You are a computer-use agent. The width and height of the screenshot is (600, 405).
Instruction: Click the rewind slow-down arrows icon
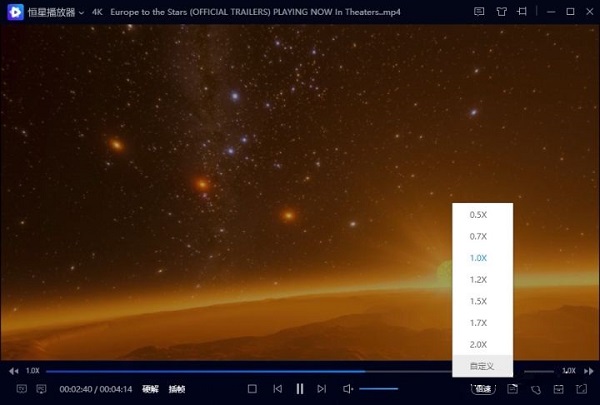(14, 371)
